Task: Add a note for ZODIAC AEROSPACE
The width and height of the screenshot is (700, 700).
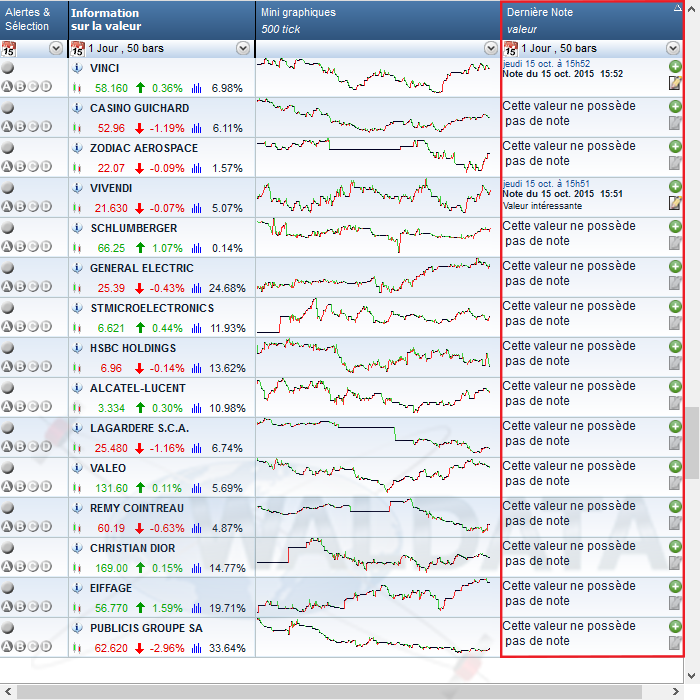Action: pyautogui.click(x=675, y=146)
